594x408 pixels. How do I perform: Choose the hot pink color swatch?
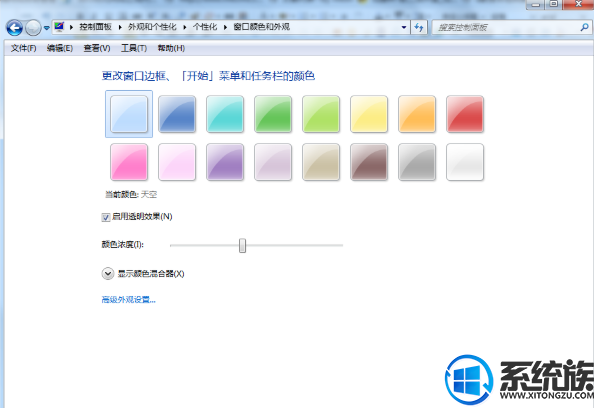pos(129,162)
